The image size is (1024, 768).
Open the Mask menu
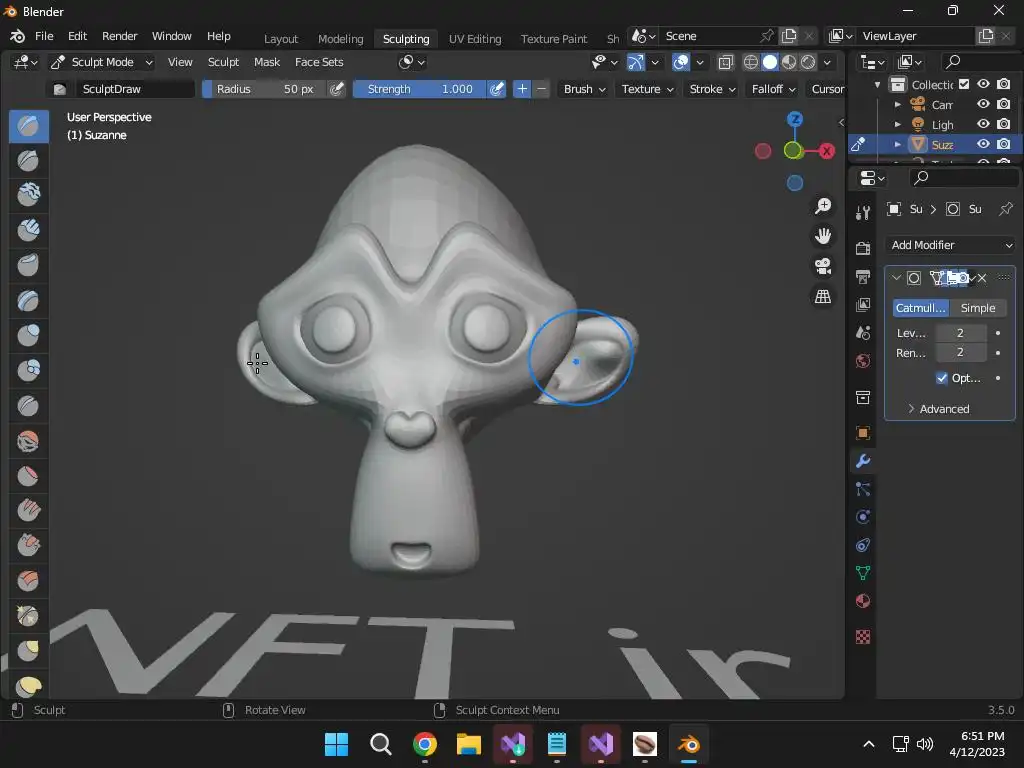(266, 62)
